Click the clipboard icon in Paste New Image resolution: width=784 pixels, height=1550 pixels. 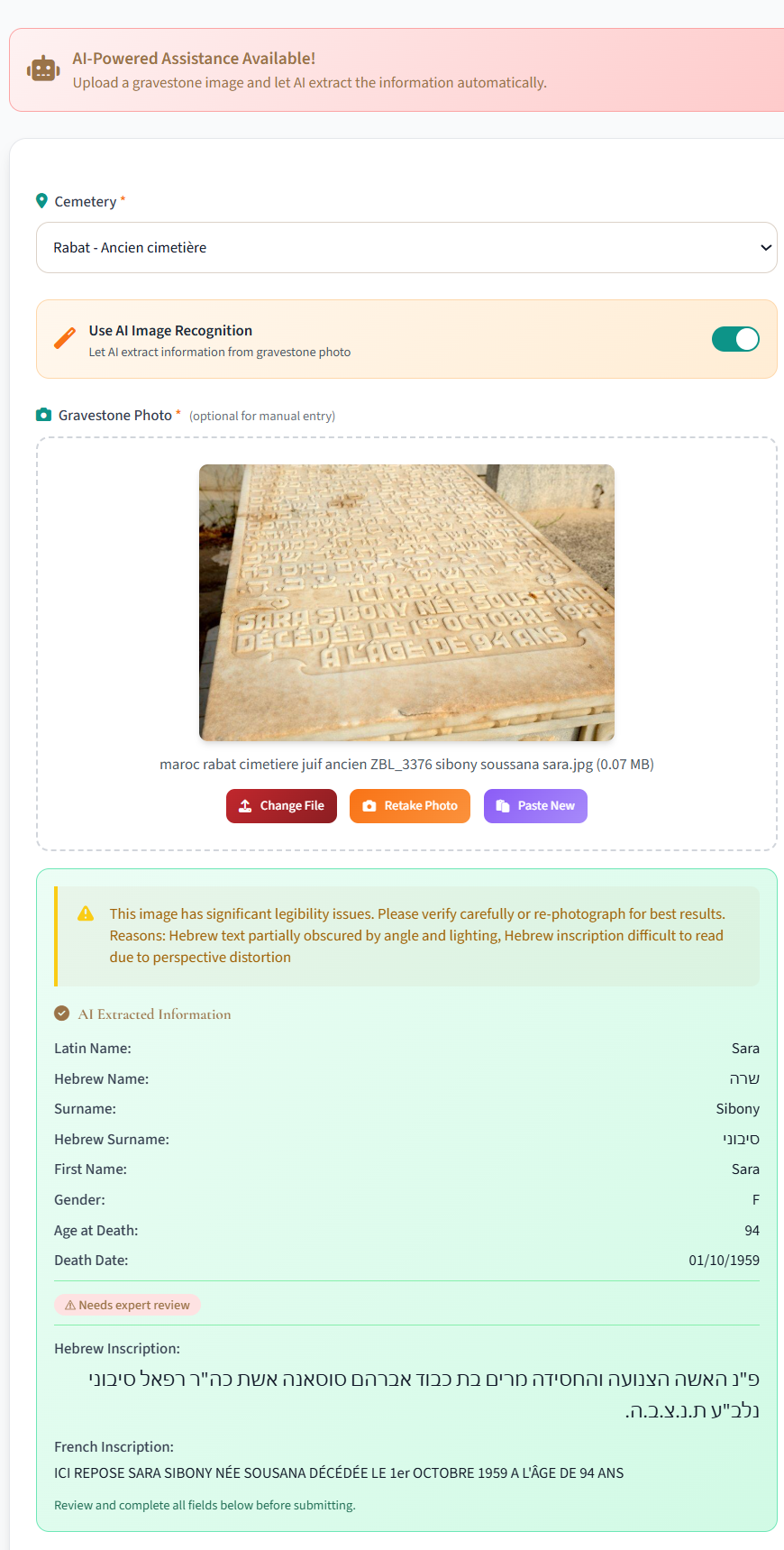click(x=503, y=806)
